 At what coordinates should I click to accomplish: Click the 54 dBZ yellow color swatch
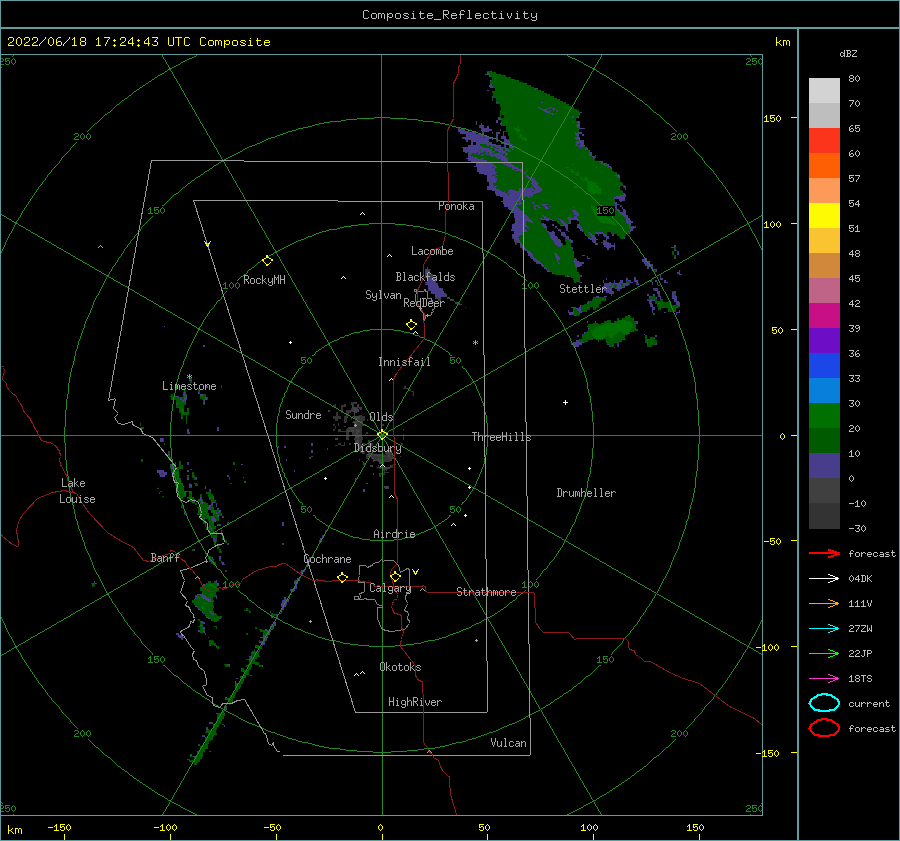click(x=824, y=215)
